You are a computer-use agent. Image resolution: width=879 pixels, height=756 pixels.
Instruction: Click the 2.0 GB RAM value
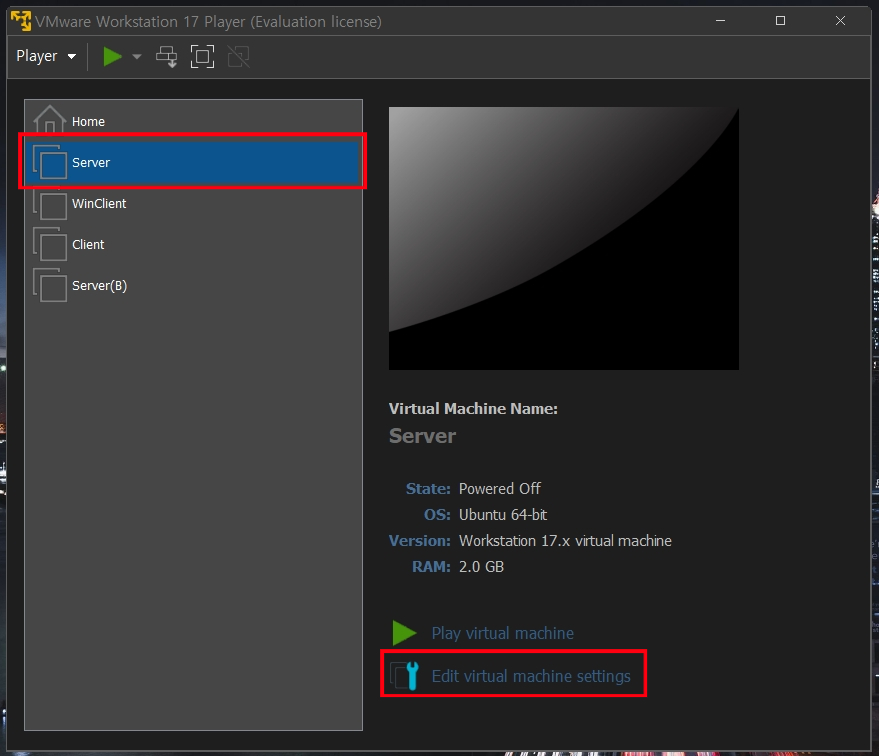point(481,567)
